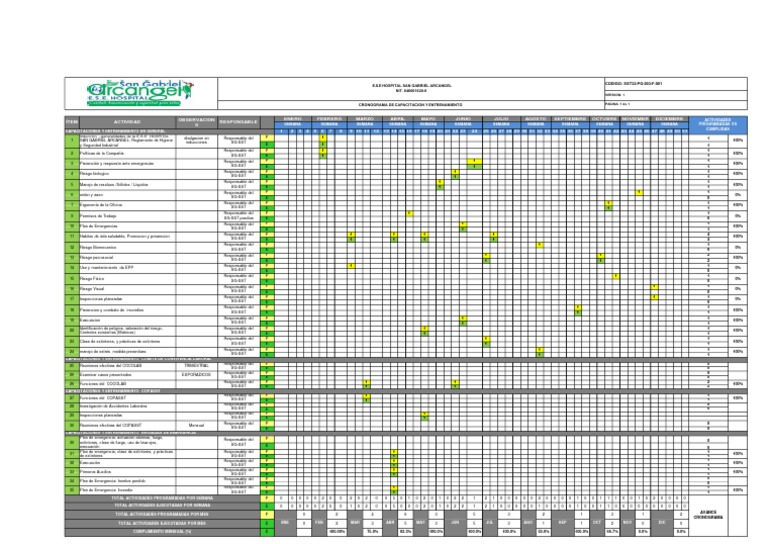Click the 'VERSION: 1' header cell
This screenshot has width=768, height=544.
tap(676, 95)
